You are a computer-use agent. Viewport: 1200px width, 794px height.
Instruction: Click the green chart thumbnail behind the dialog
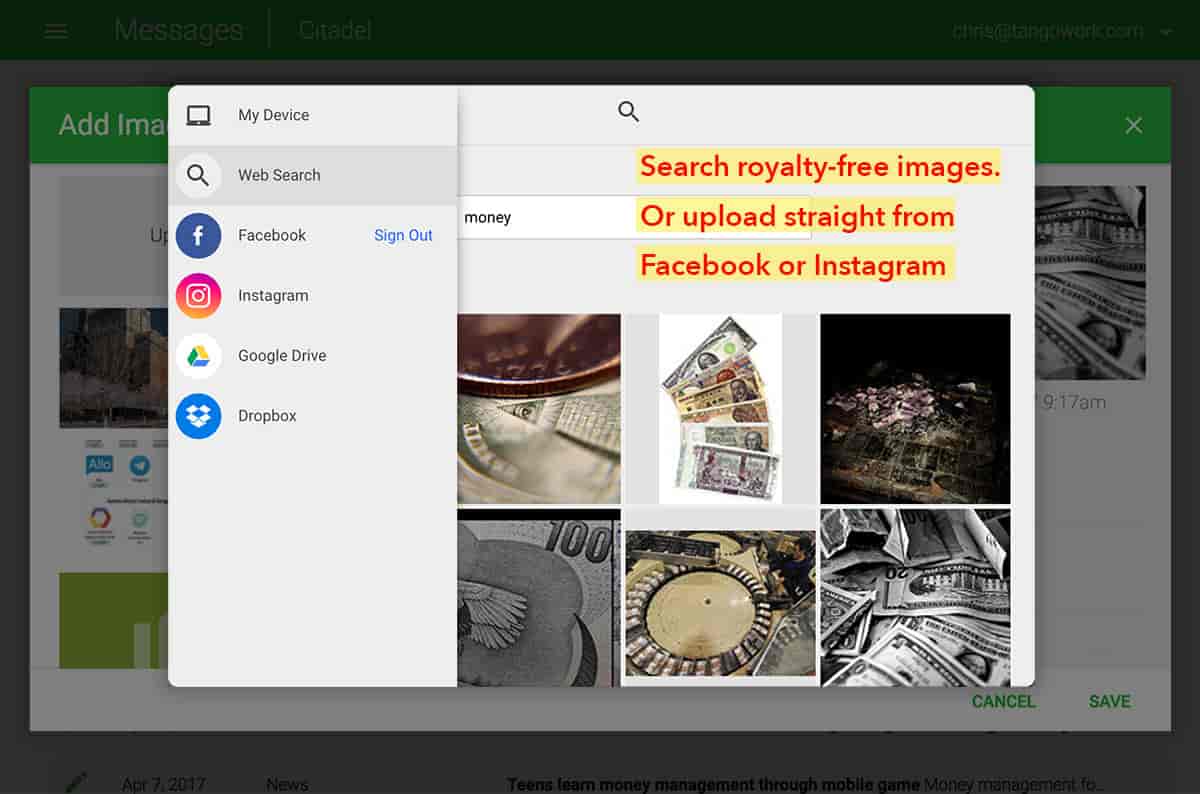(113, 620)
